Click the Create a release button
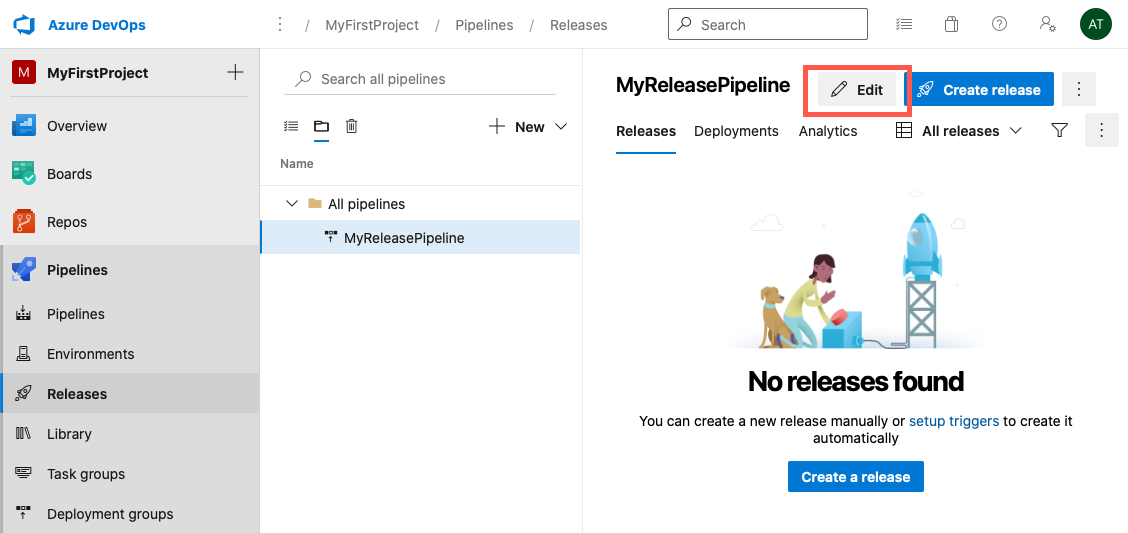The height and width of the screenshot is (533, 1128). point(855,477)
